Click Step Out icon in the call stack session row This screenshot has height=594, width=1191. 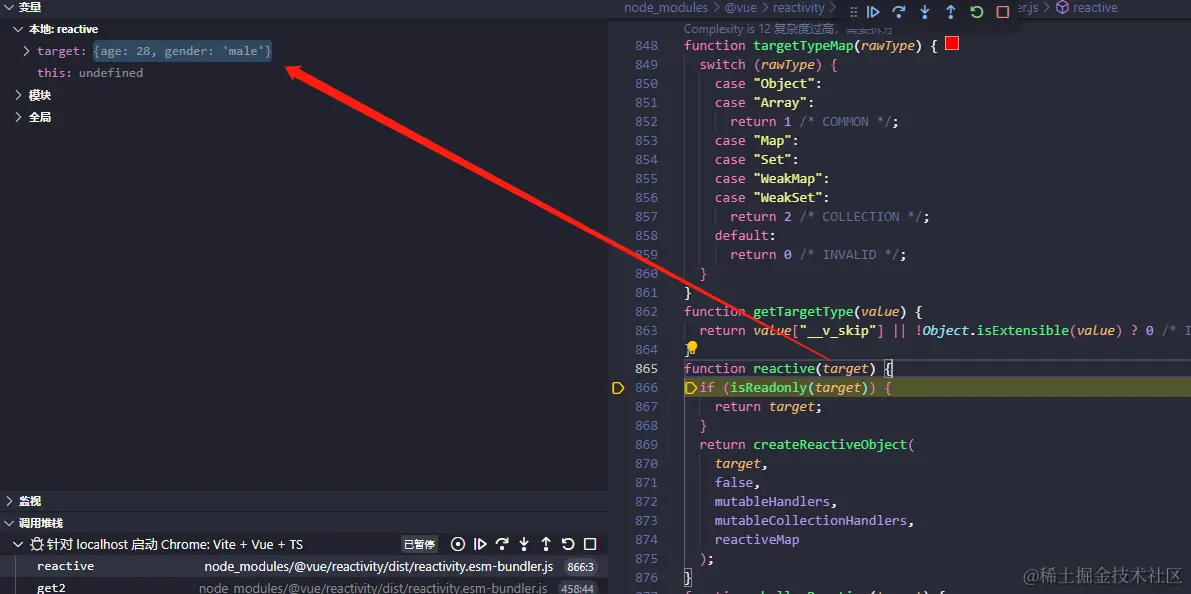point(545,544)
